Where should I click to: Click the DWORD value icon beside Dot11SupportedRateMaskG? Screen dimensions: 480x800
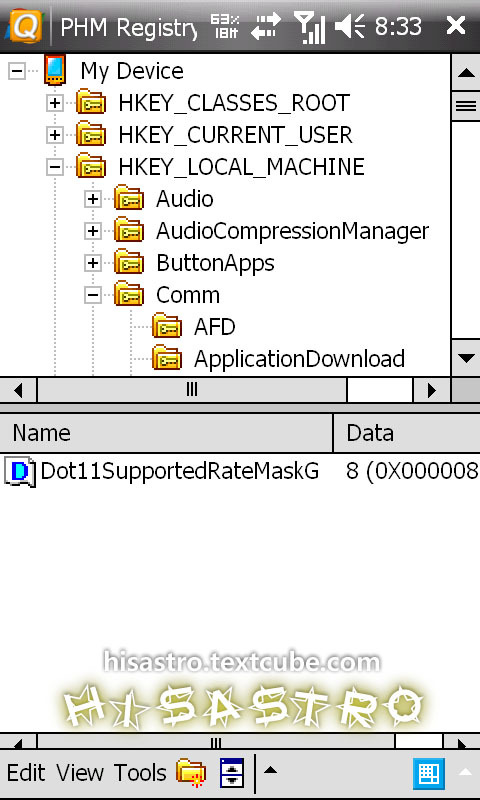20,471
